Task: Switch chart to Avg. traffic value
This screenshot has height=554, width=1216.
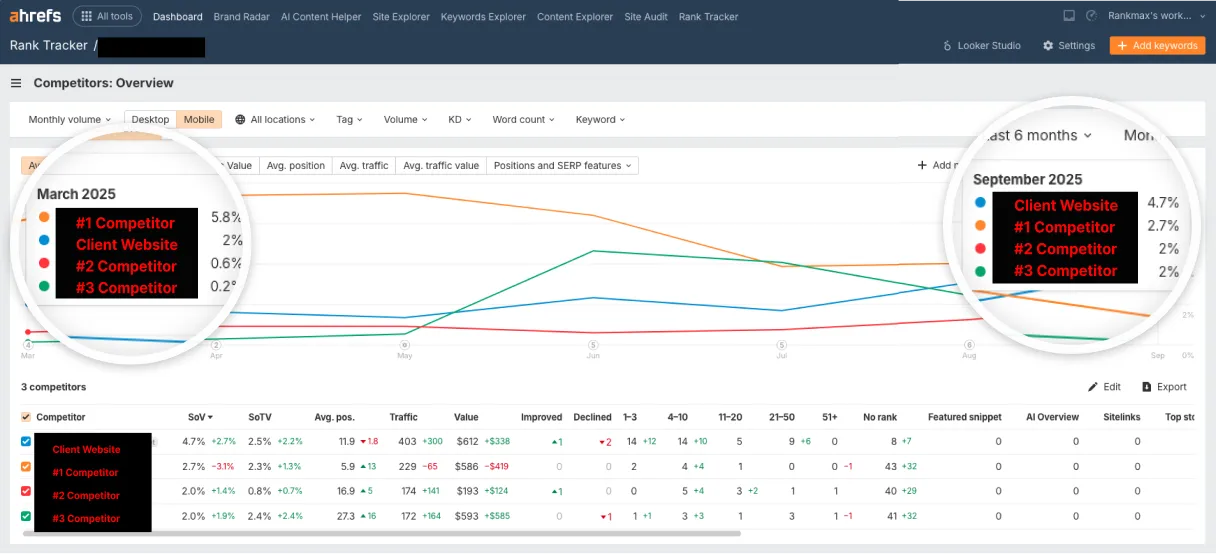Action: tap(440, 166)
